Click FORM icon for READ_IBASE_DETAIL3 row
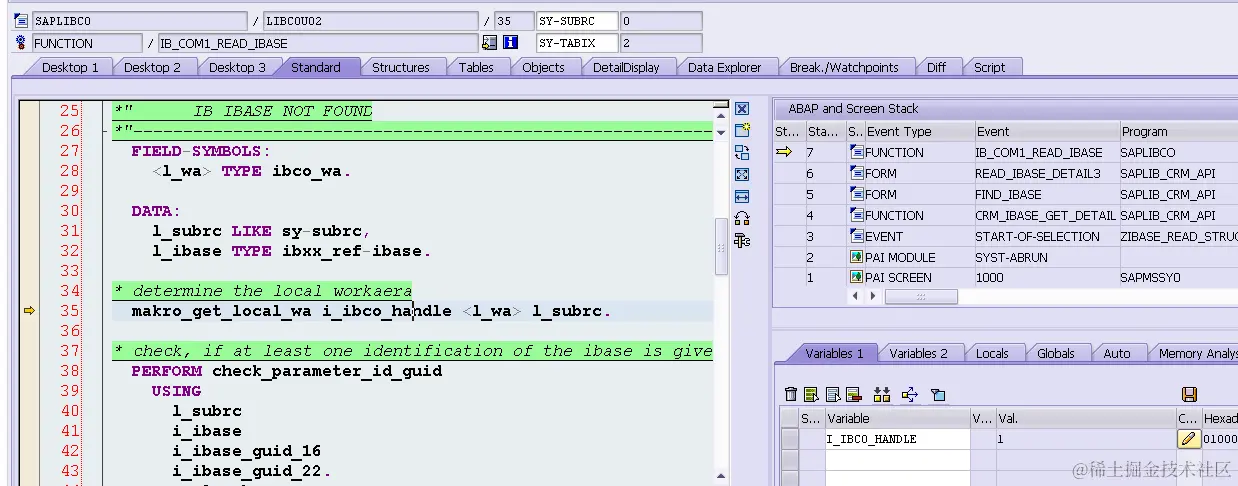Screen dimensions: 1238x486 [856, 173]
